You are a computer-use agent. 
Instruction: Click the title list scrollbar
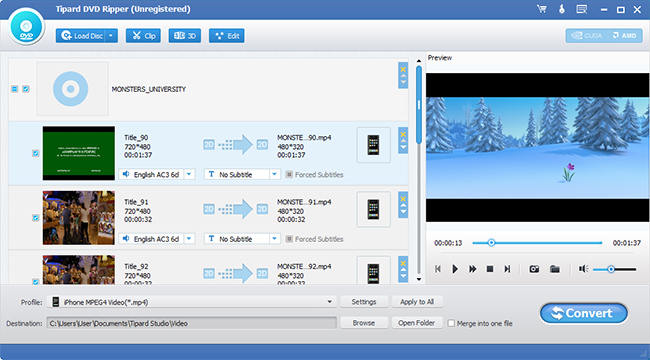419,105
